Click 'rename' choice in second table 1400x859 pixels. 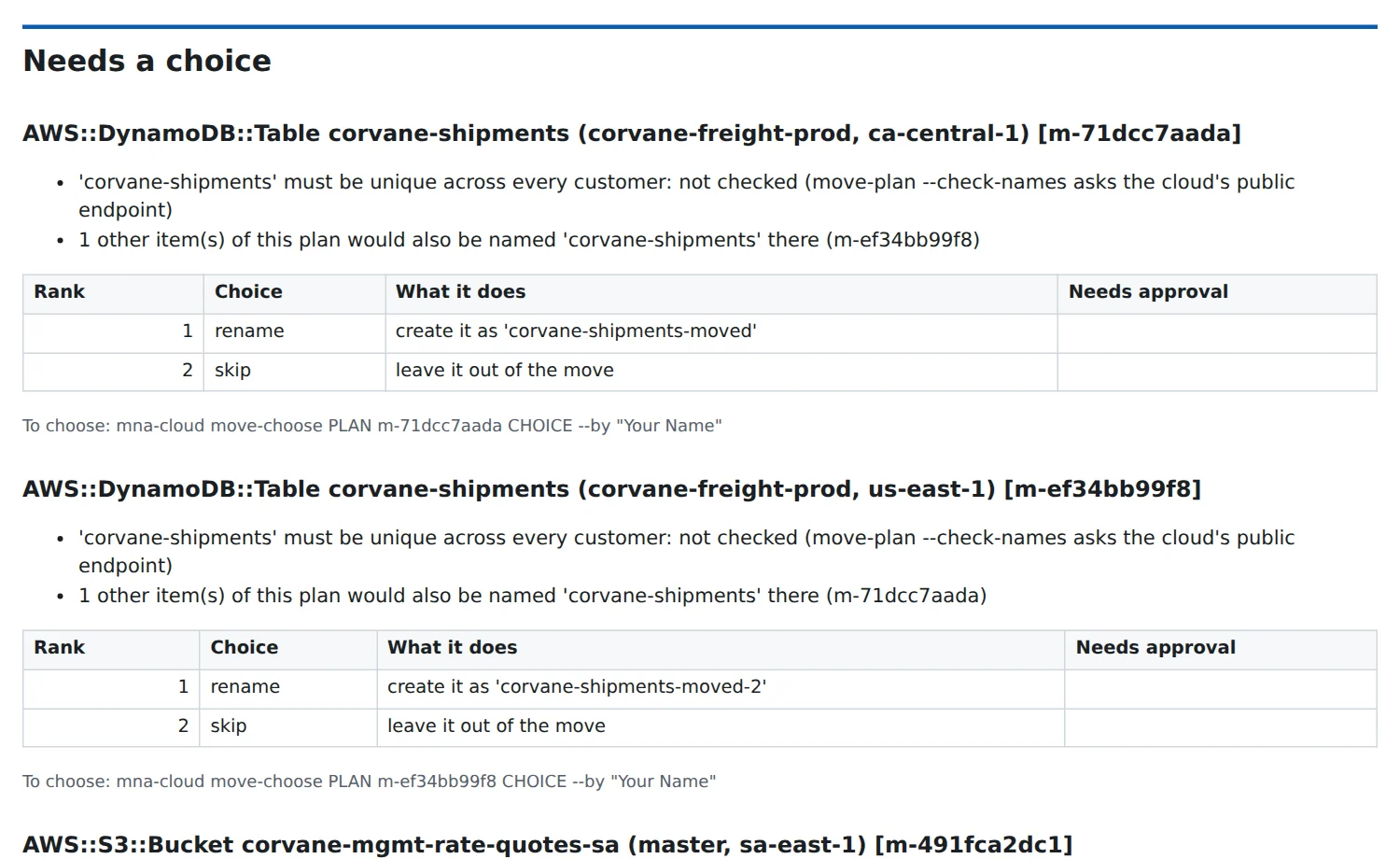coord(245,687)
